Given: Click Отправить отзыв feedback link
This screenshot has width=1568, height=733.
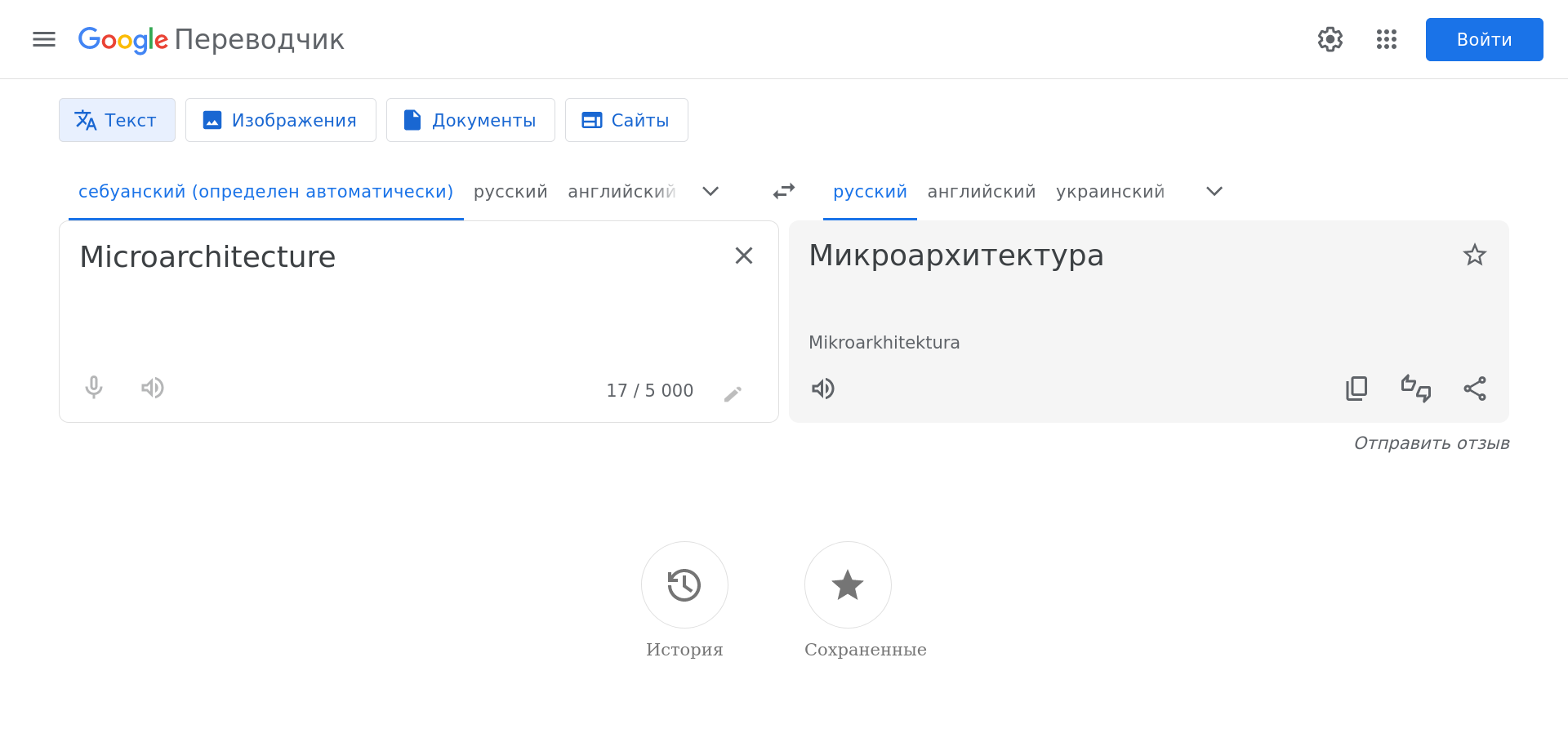Looking at the screenshot, I should [x=1432, y=443].
